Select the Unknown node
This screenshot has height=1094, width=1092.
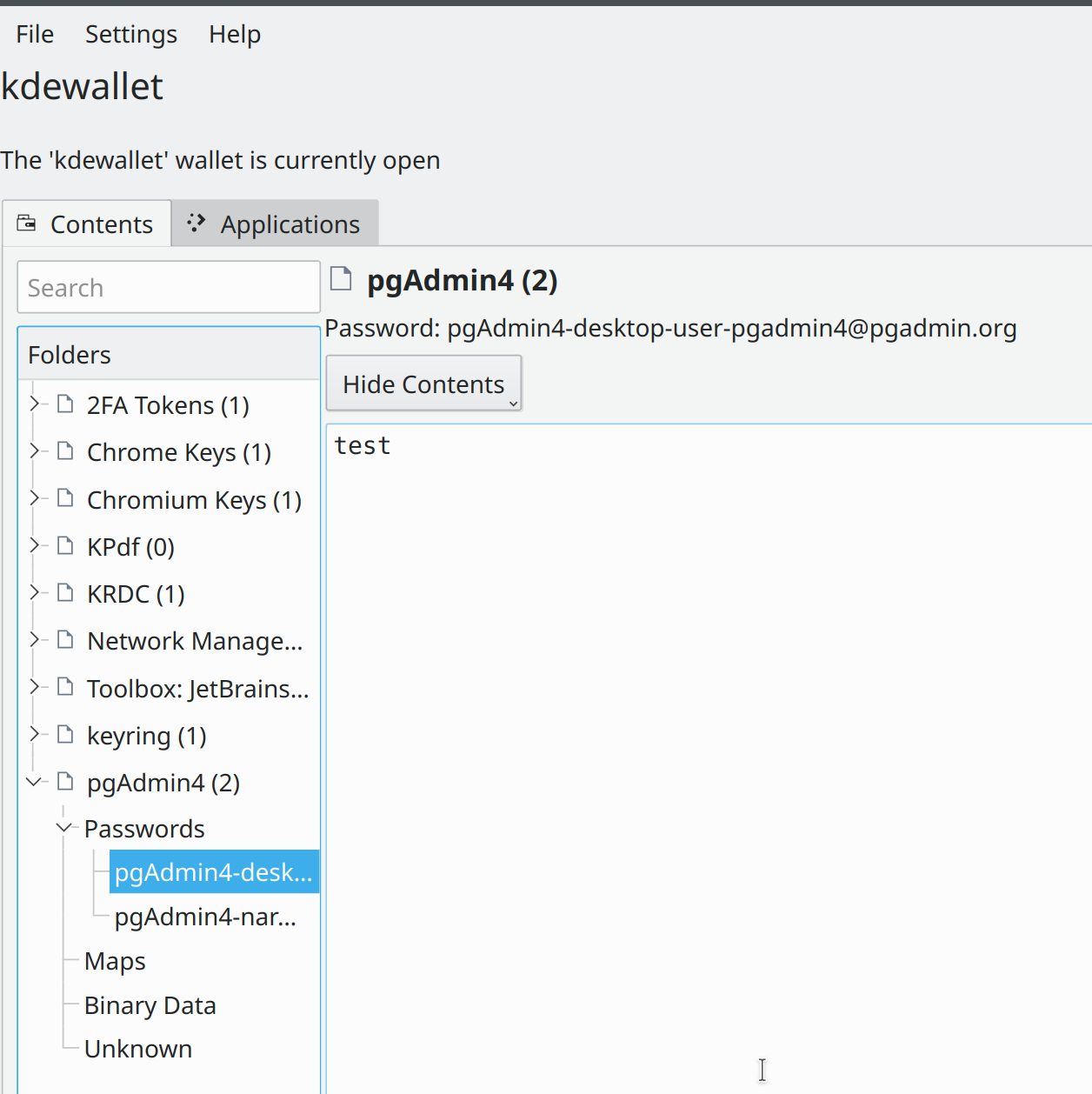(138, 1049)
